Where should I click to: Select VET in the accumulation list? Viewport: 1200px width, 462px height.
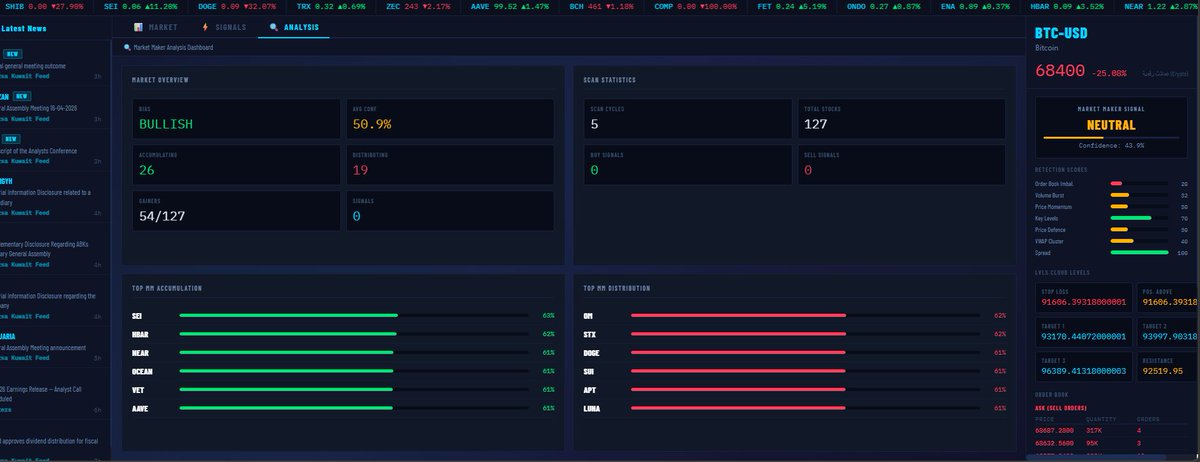pyautogui.click(x=343, y=390)
